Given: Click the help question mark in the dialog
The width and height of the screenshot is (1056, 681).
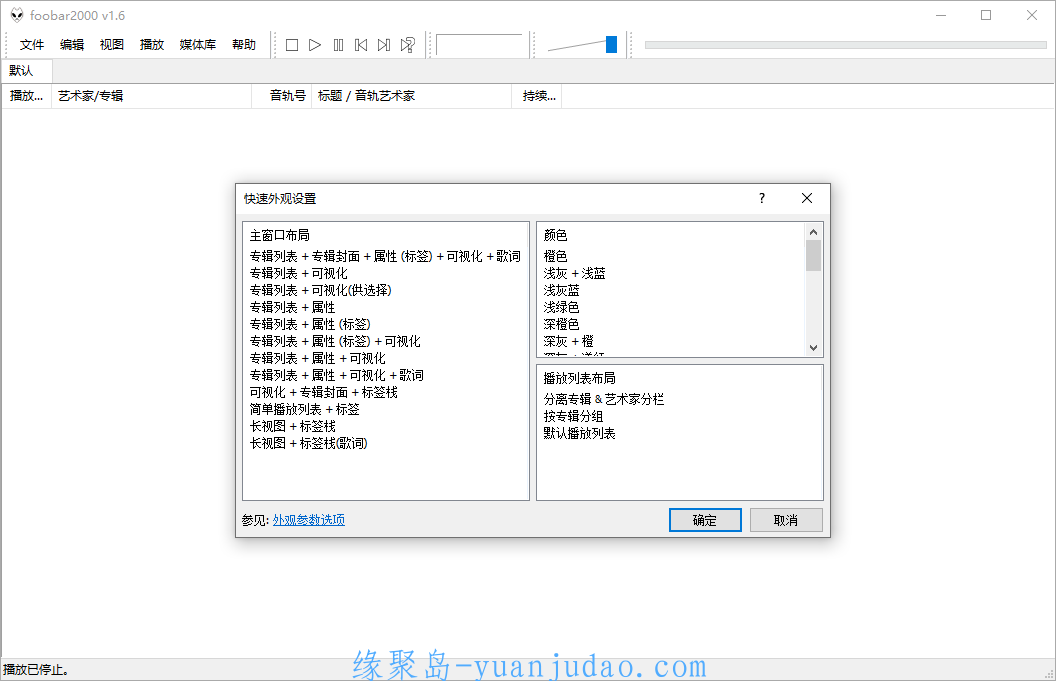Looking at the screenshot, I should [762, 198].
